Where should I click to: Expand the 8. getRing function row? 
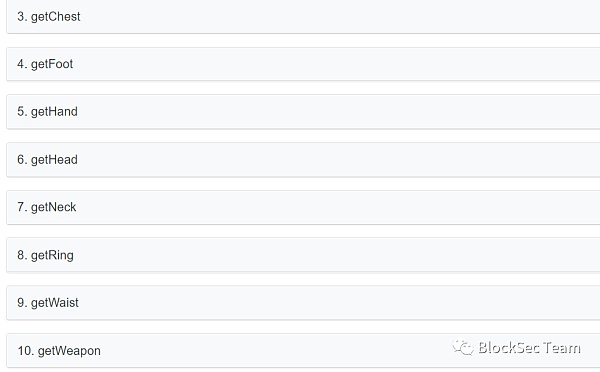point(303,255)
